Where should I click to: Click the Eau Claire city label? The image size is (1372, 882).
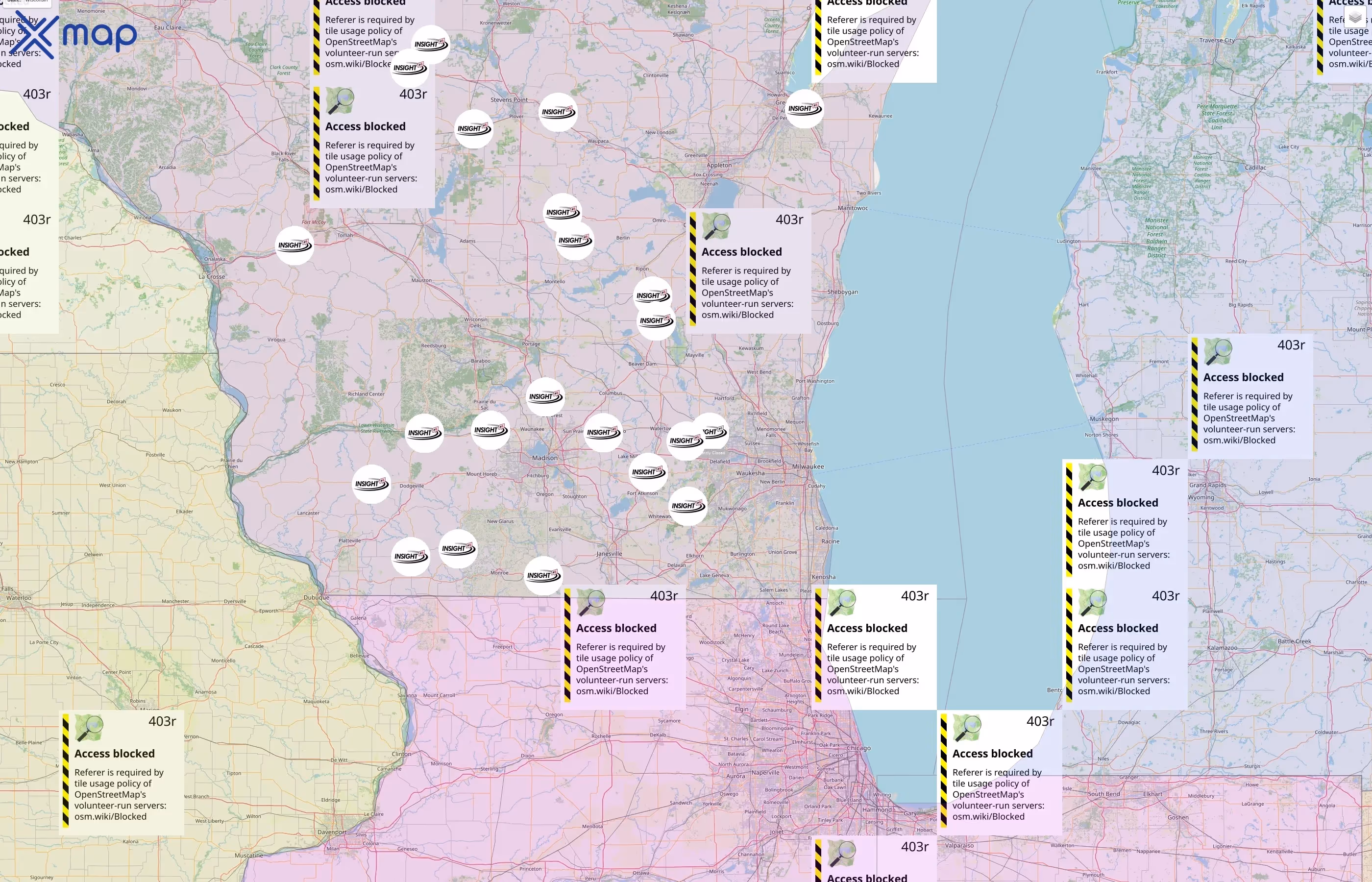(168, 27)
